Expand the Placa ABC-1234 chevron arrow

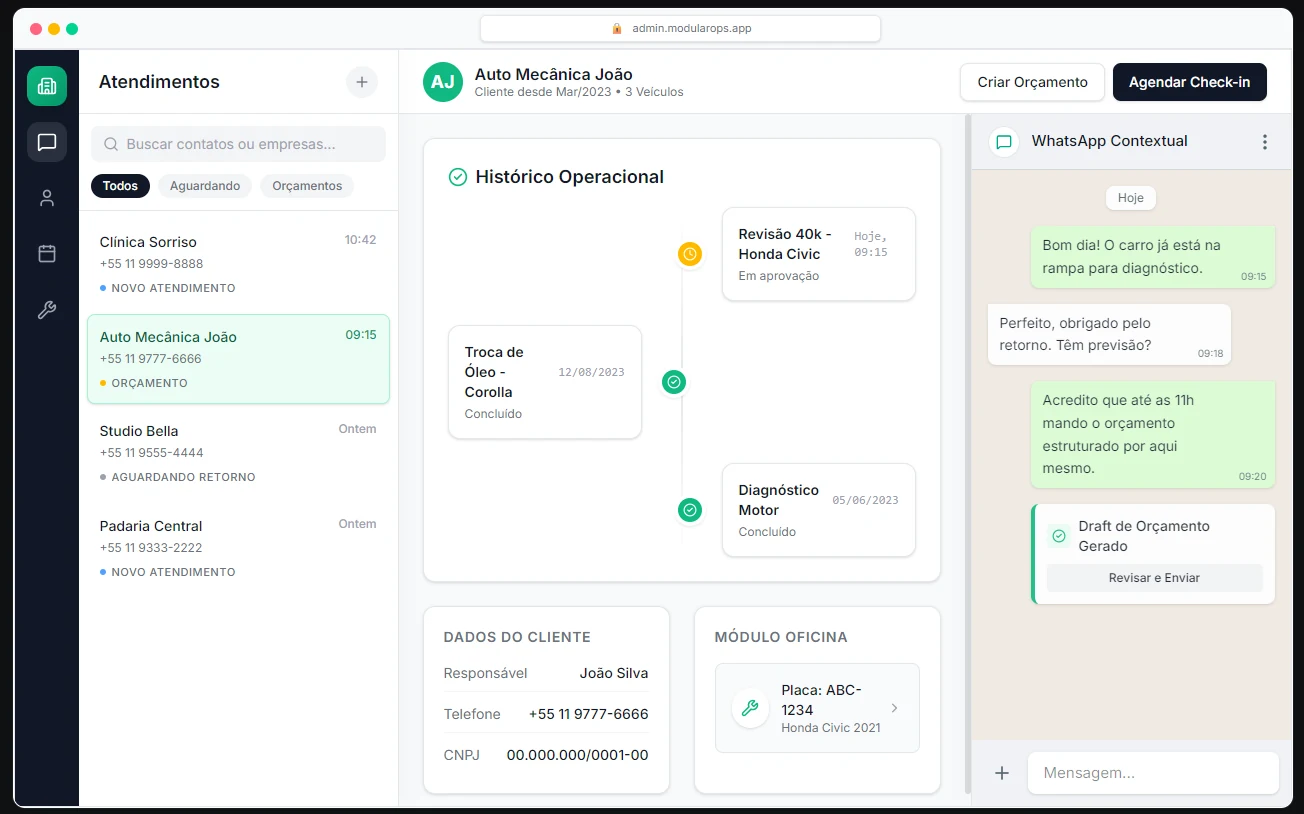[x=894, y=708]
